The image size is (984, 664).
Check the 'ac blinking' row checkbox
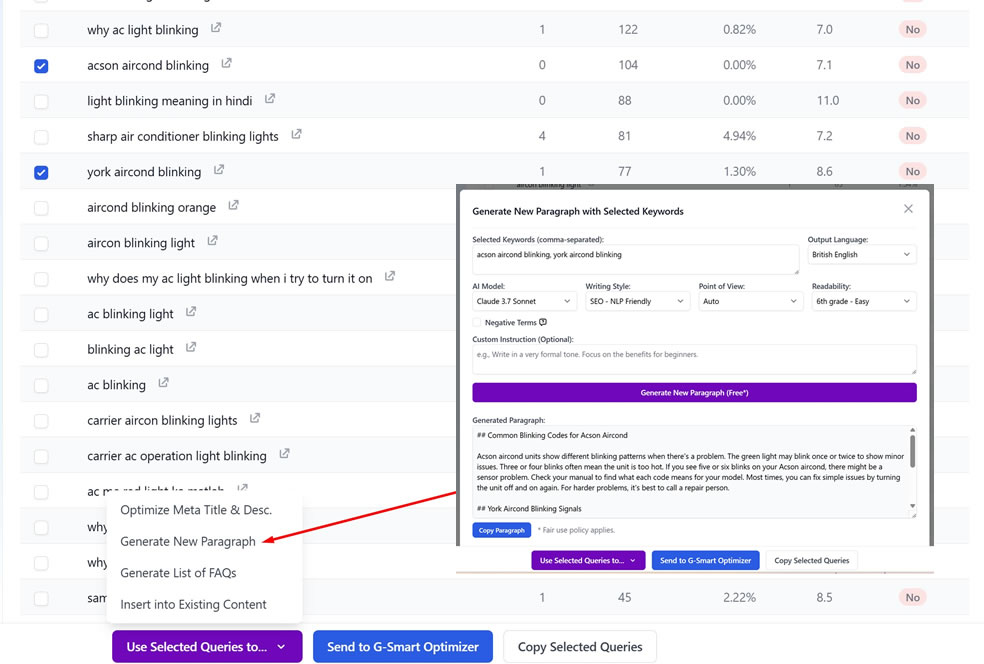(x=41, y=385)
